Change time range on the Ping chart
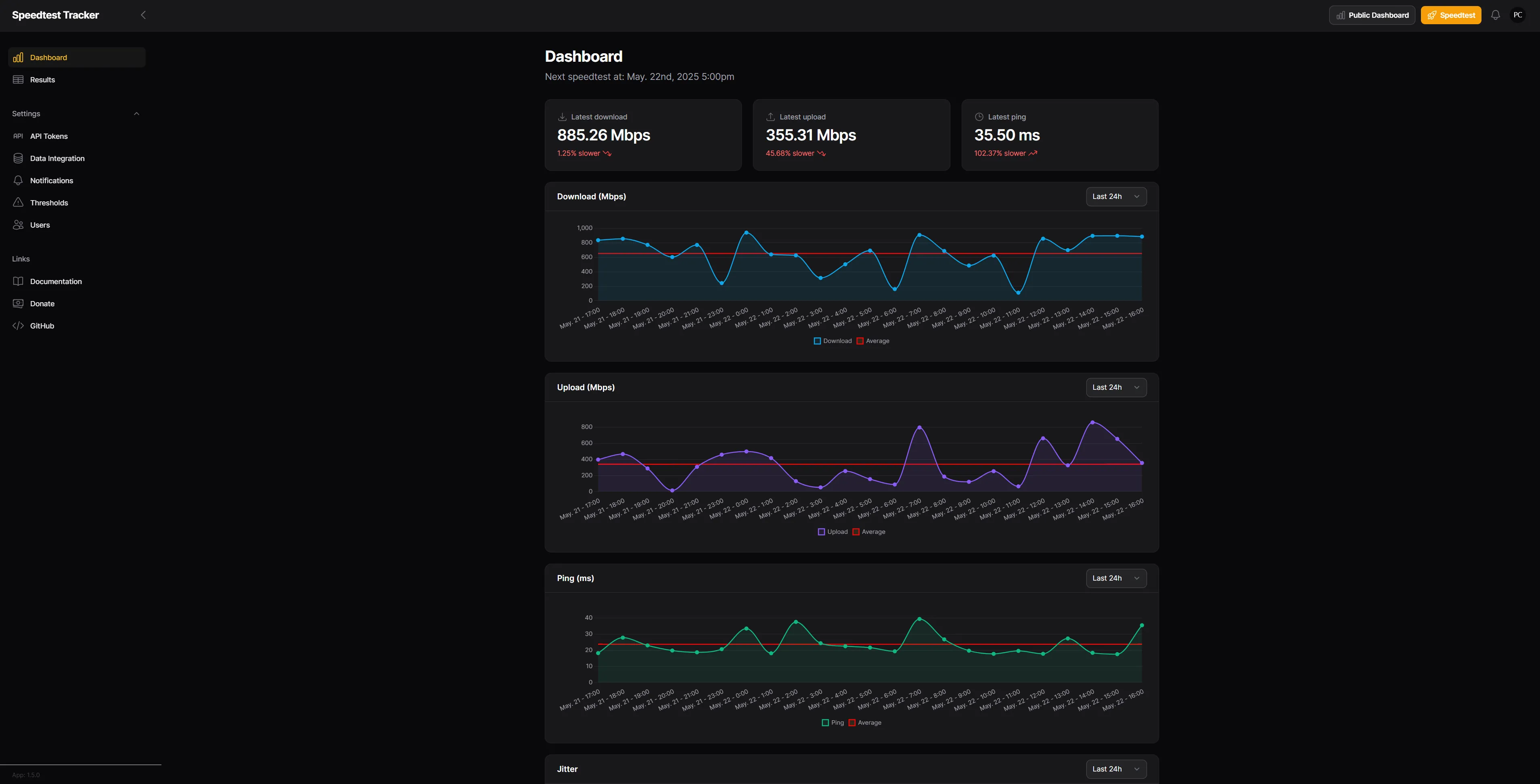Screen dimensions: 1540x784 point(1115,578)
